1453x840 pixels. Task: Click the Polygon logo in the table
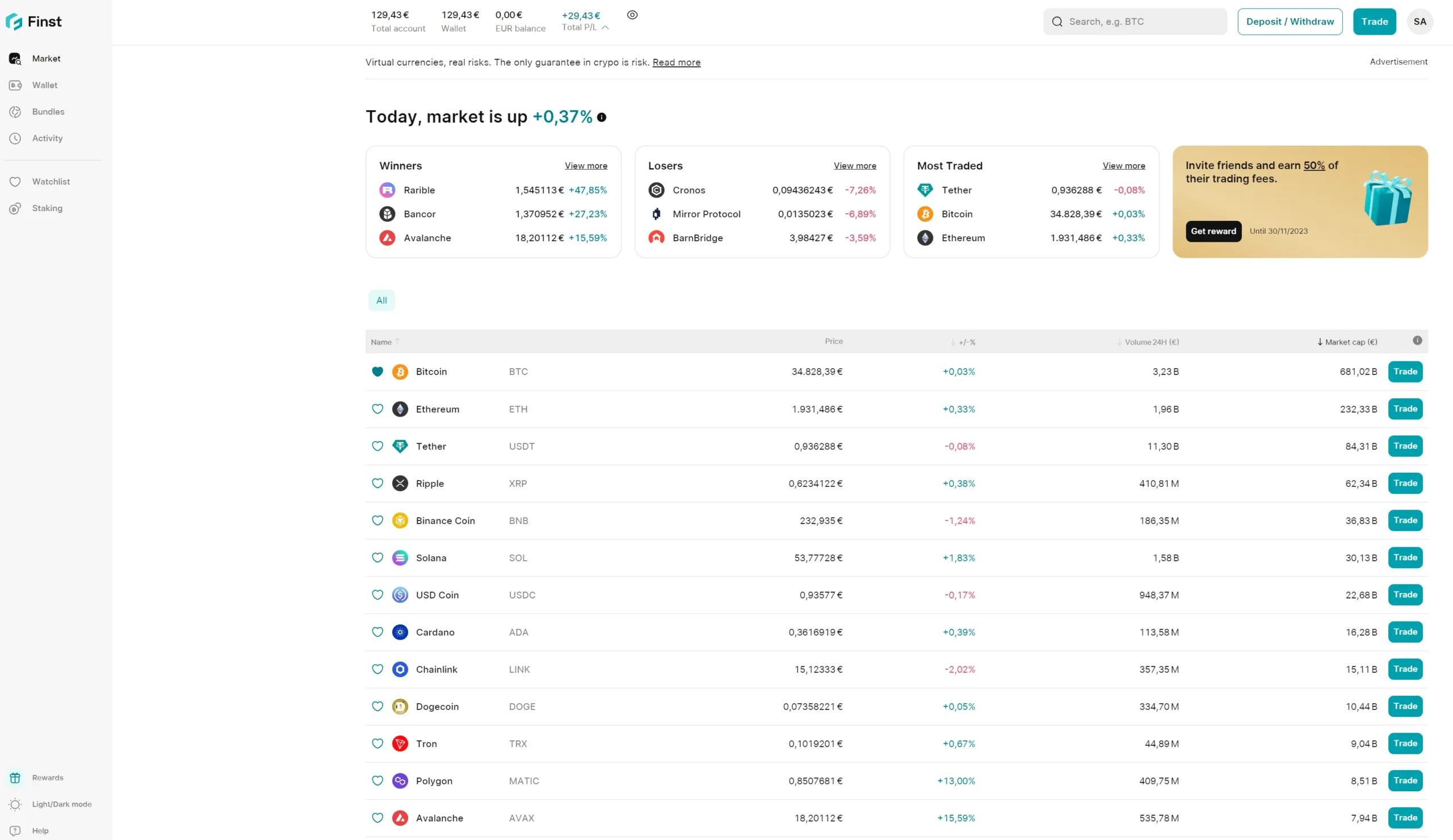point(400,781)
